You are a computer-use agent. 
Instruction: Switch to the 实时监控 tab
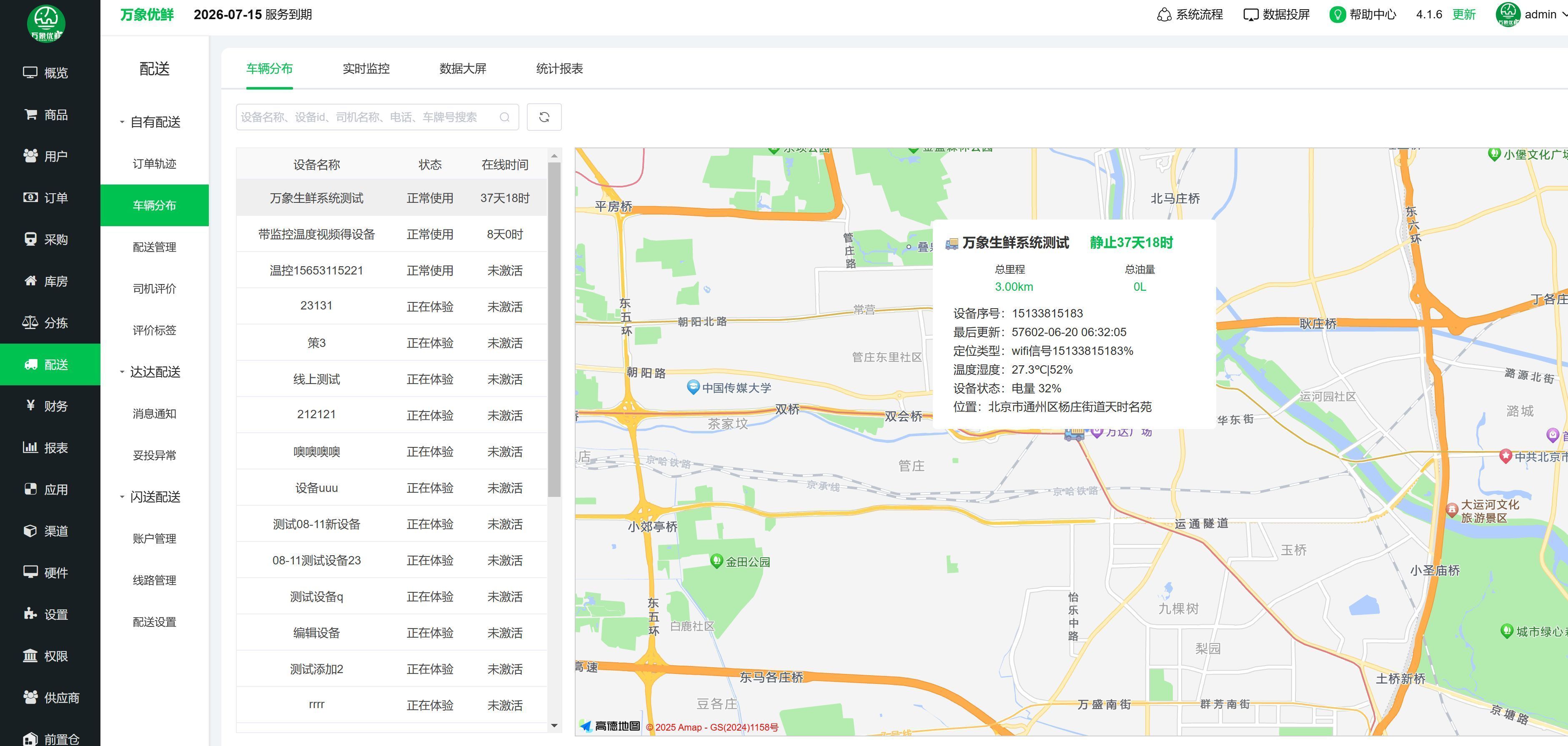coord(366,69)
